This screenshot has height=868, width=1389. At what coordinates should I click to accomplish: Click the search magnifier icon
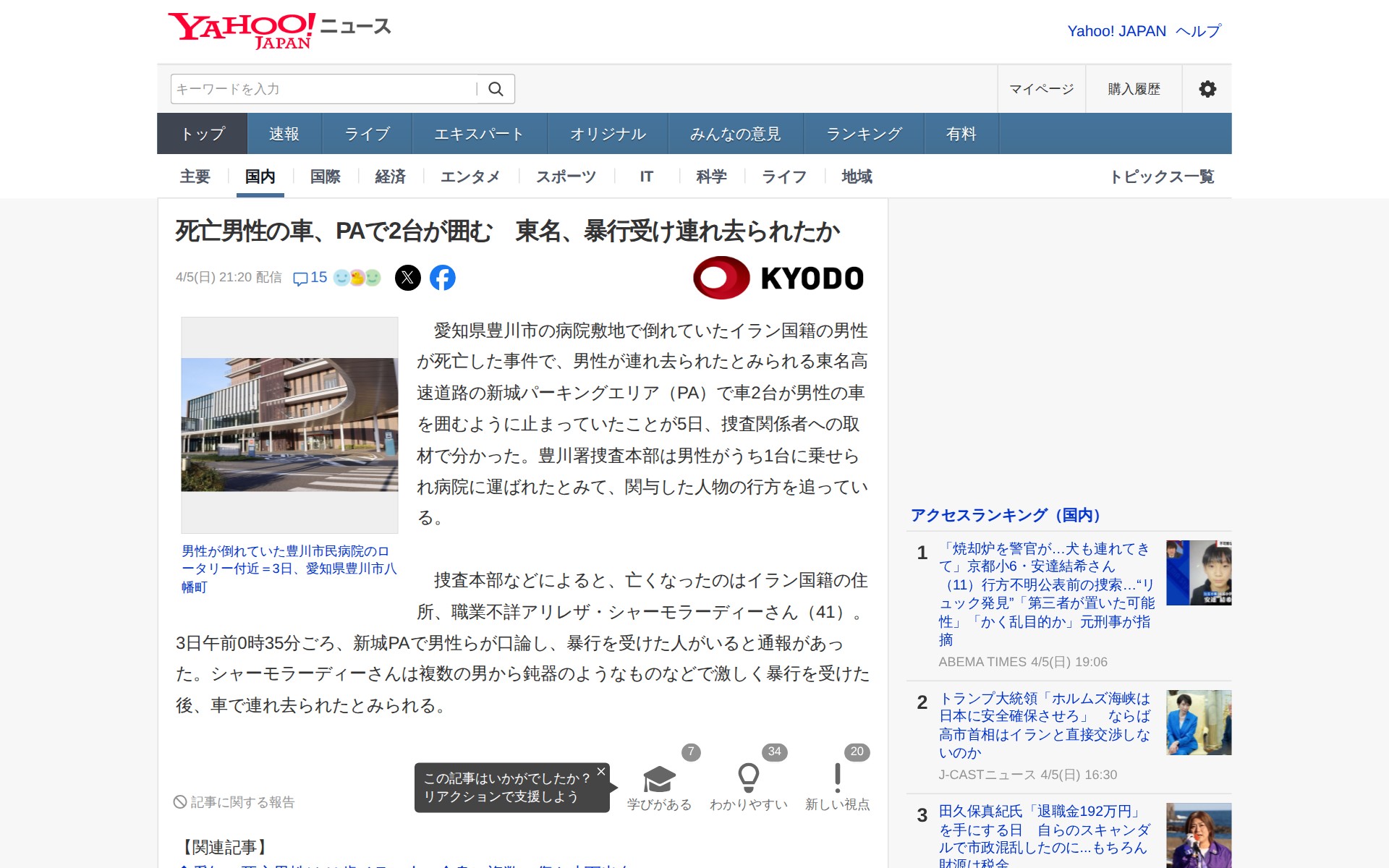(x=496, y=88)
